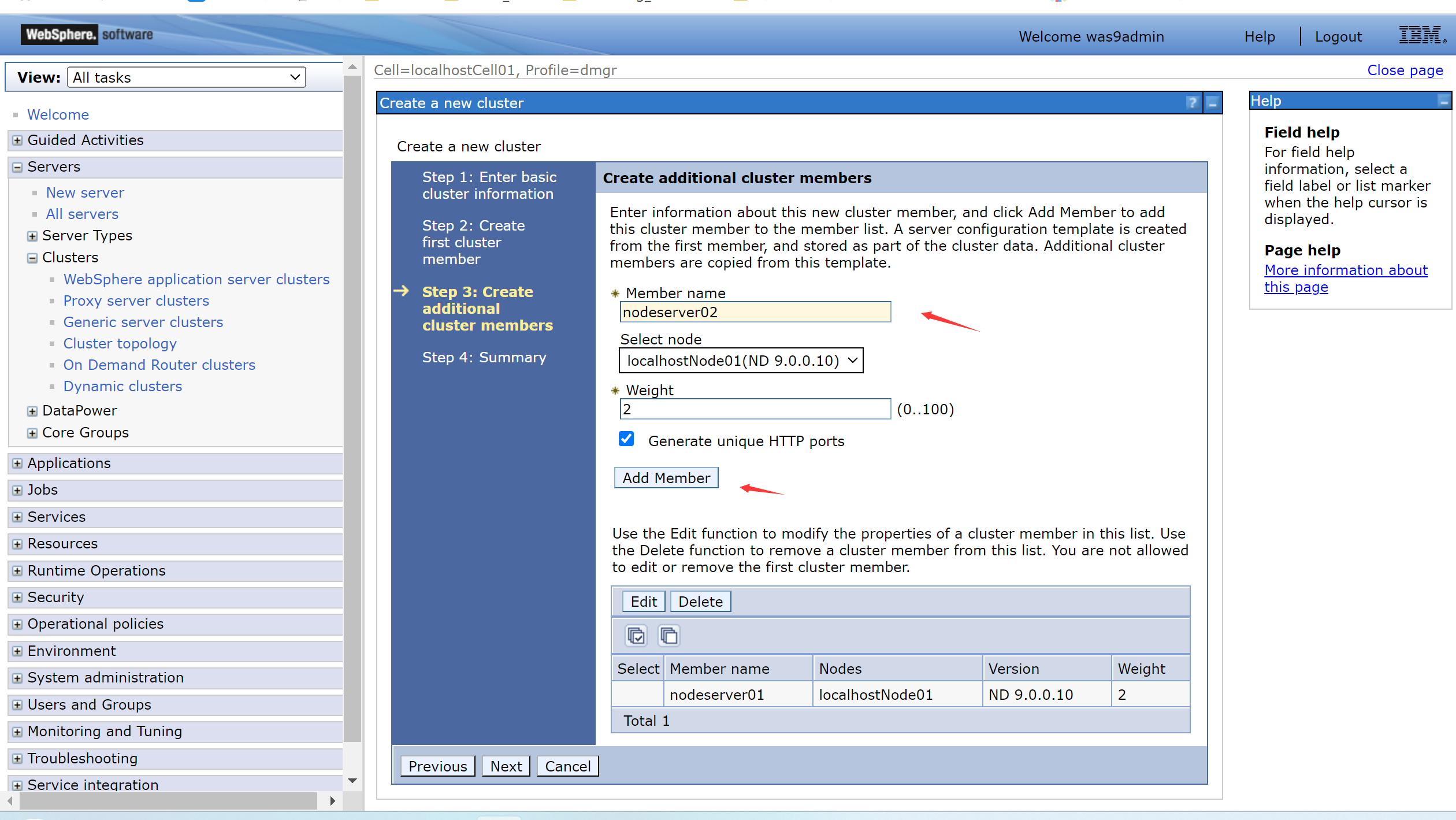The width and height of the screenshot is (1456, 820).
Task: Click the select-all items icon in table toolbar
Action: [x=636, y=636]
